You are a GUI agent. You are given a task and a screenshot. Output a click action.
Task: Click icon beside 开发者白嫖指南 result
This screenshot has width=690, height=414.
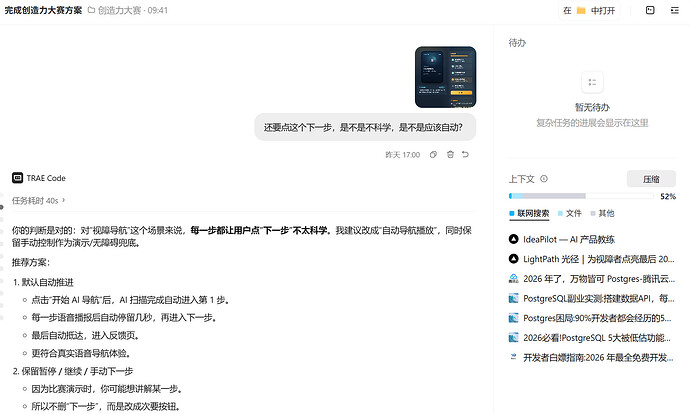(514, 357)
